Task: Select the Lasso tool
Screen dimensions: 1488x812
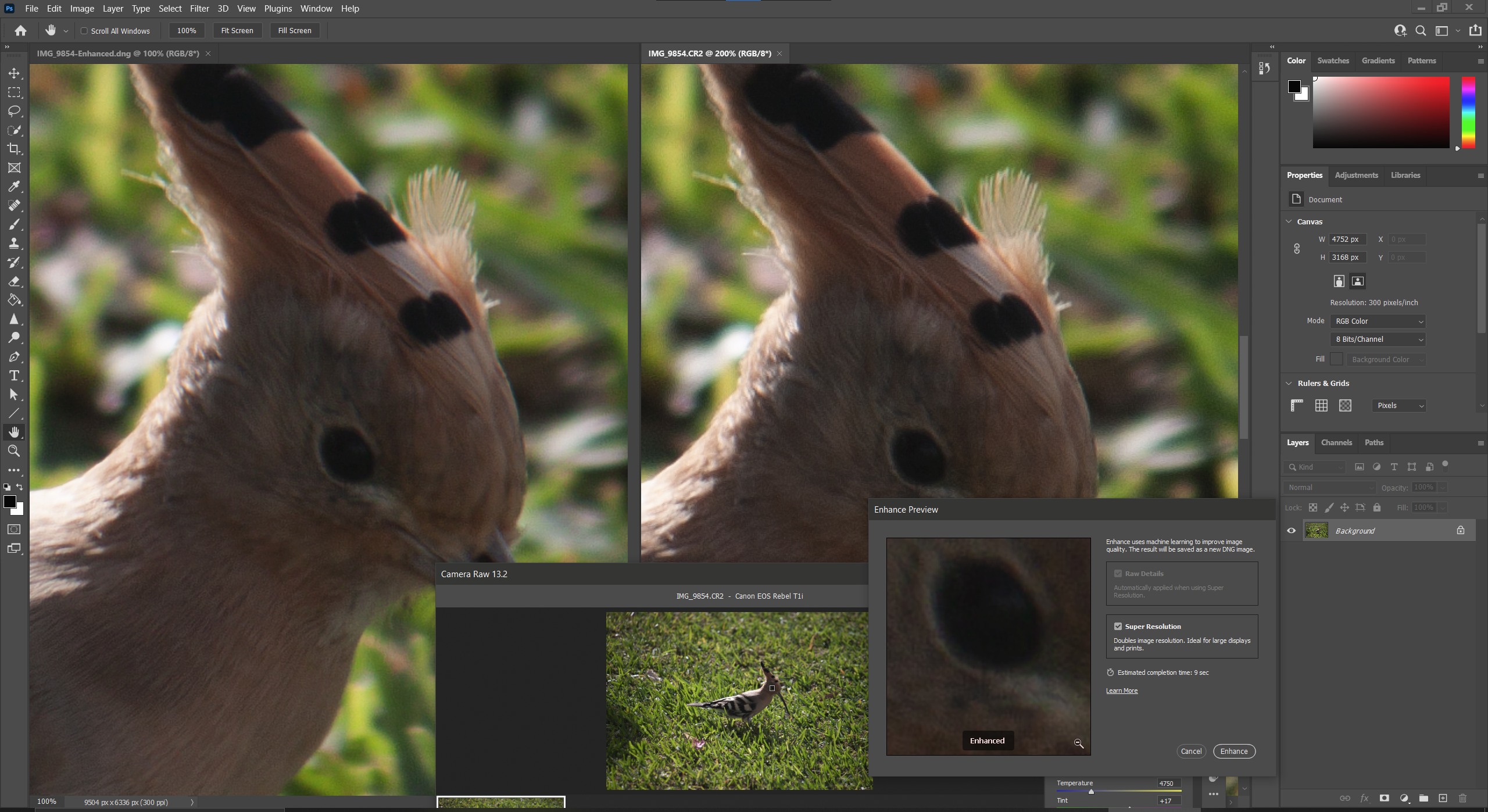Action: (14, 111)
